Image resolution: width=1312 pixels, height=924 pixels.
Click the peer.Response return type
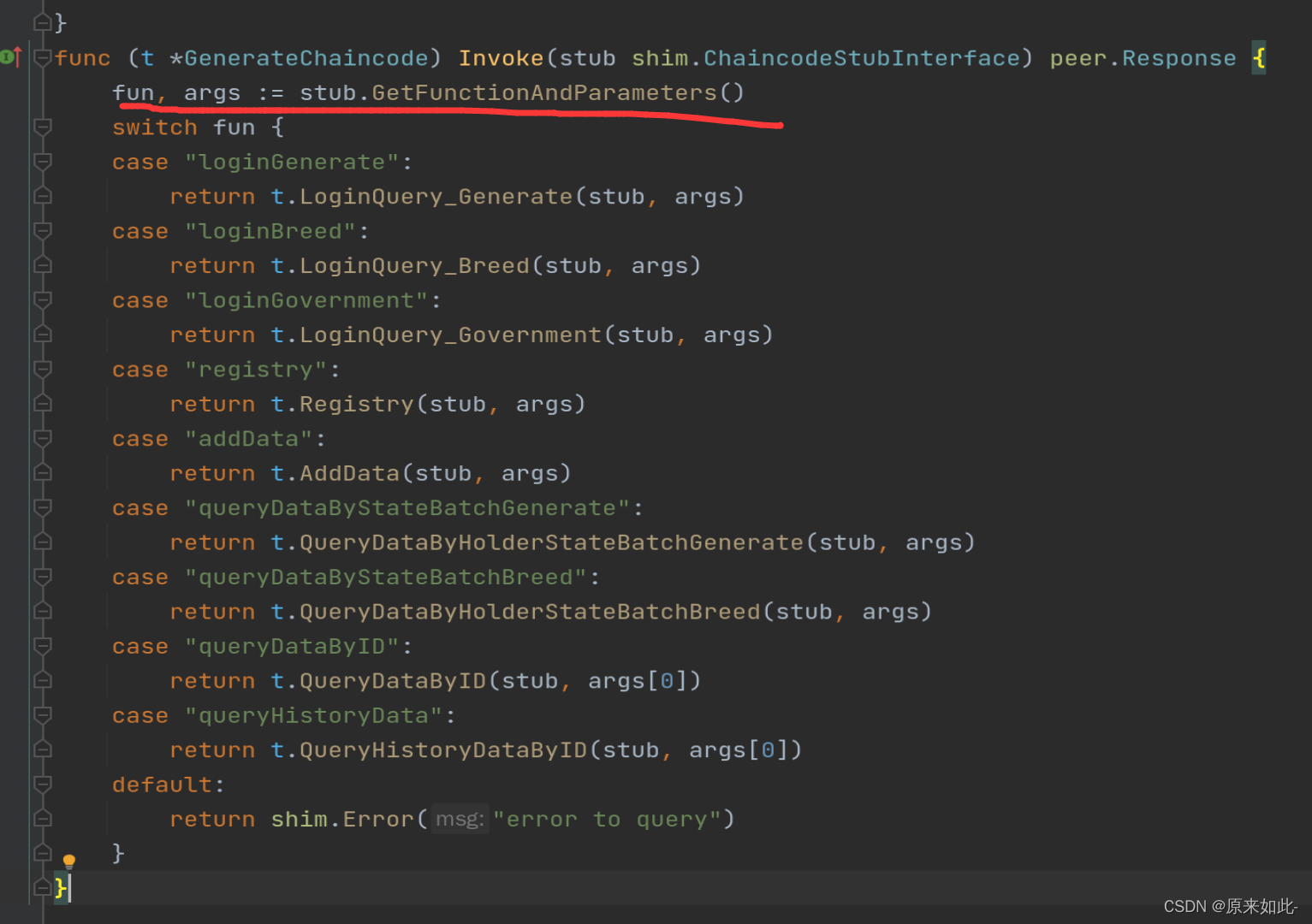click(x=1143, y=58)
